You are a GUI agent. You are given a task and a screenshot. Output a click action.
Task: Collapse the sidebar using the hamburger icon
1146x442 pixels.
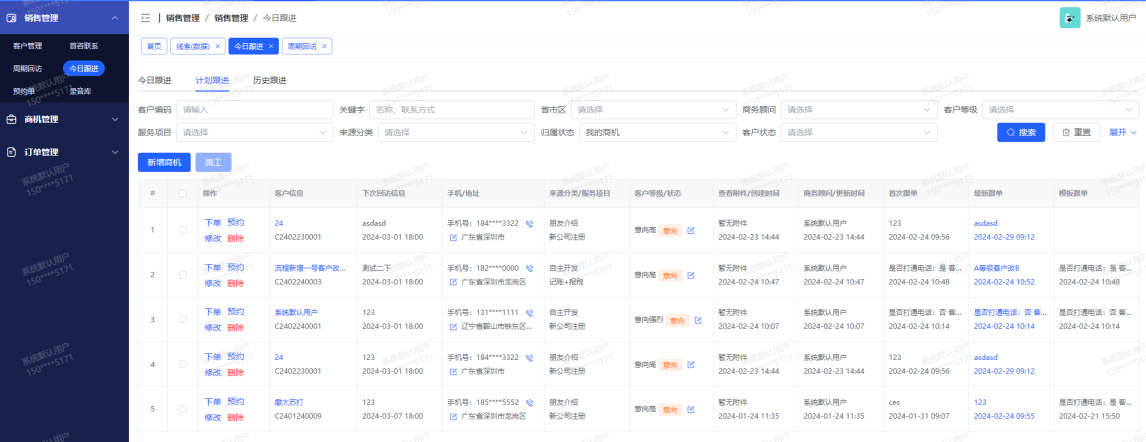point(145,18)
